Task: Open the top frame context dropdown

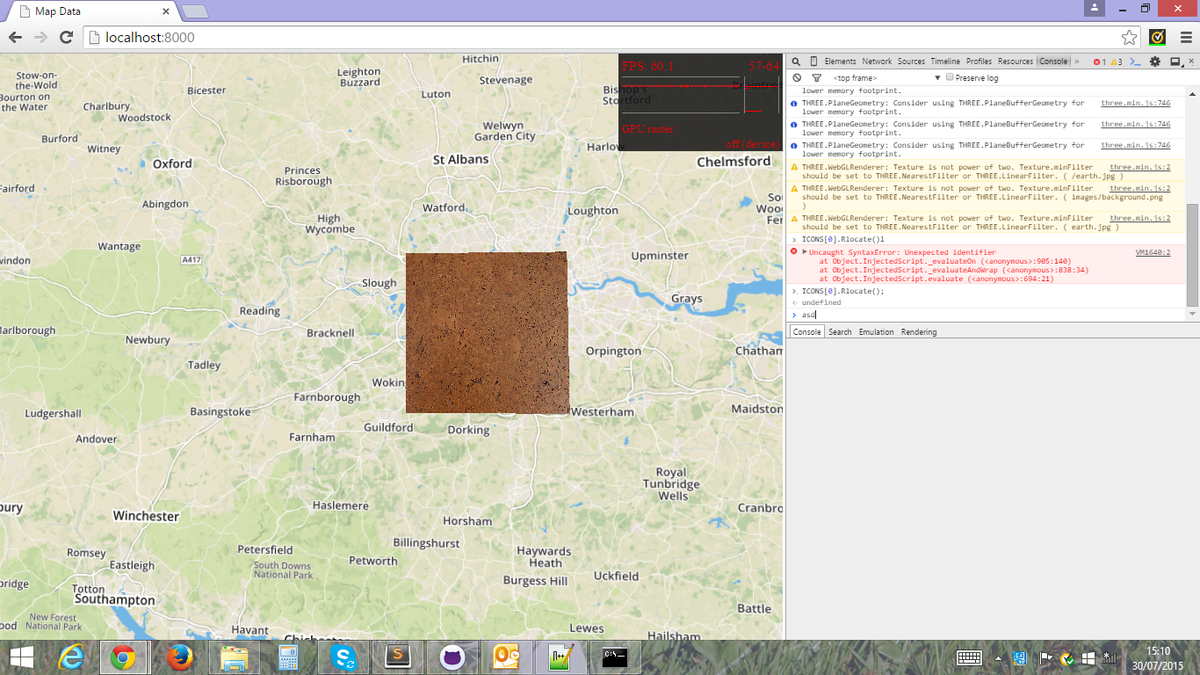Action: (888, 78)
